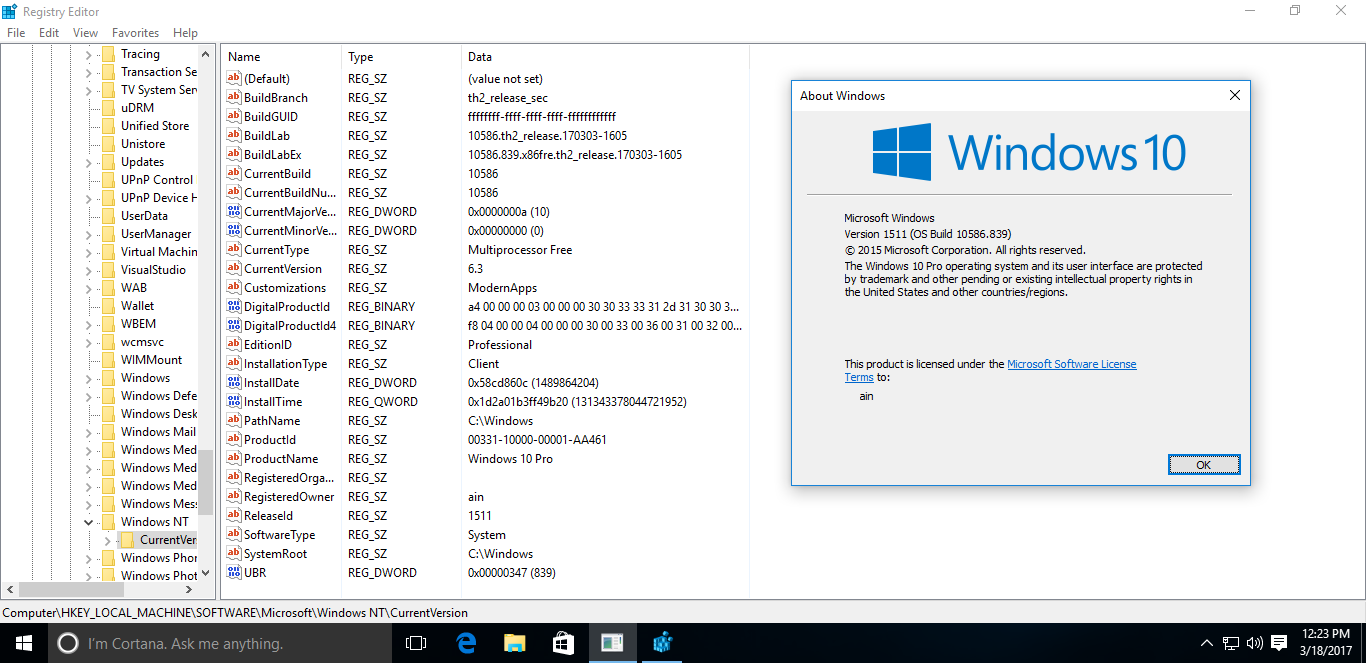Viewport: 1366px width, 663px height.
Task: Open Task View from the taskbar
Action: [416, 643]
